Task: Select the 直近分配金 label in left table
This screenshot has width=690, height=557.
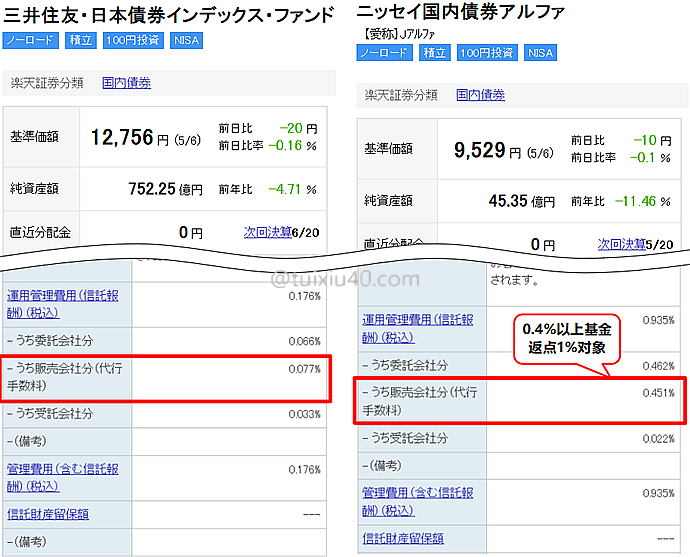Action: (40, 232)
